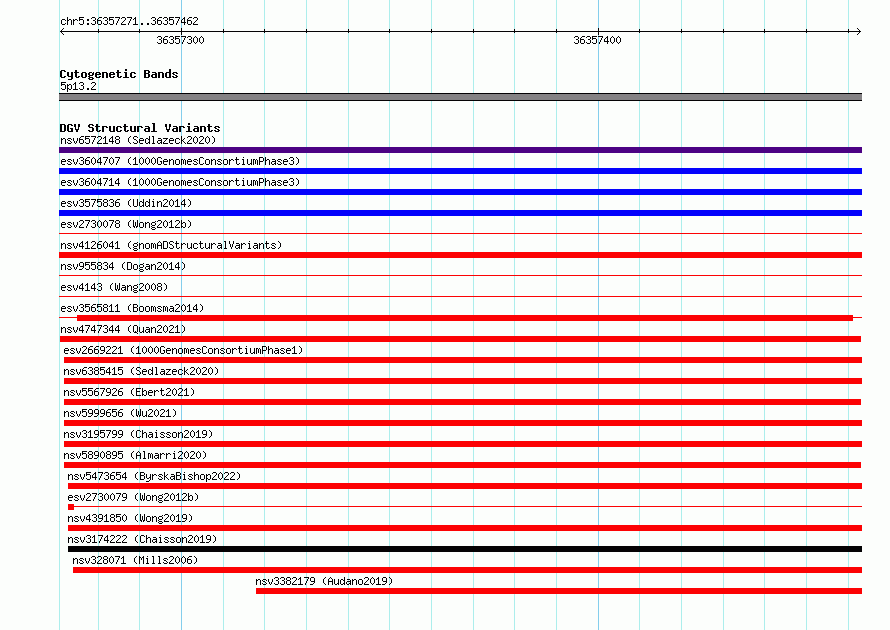Click the purple bar under nsv6572148

(460, 150)
